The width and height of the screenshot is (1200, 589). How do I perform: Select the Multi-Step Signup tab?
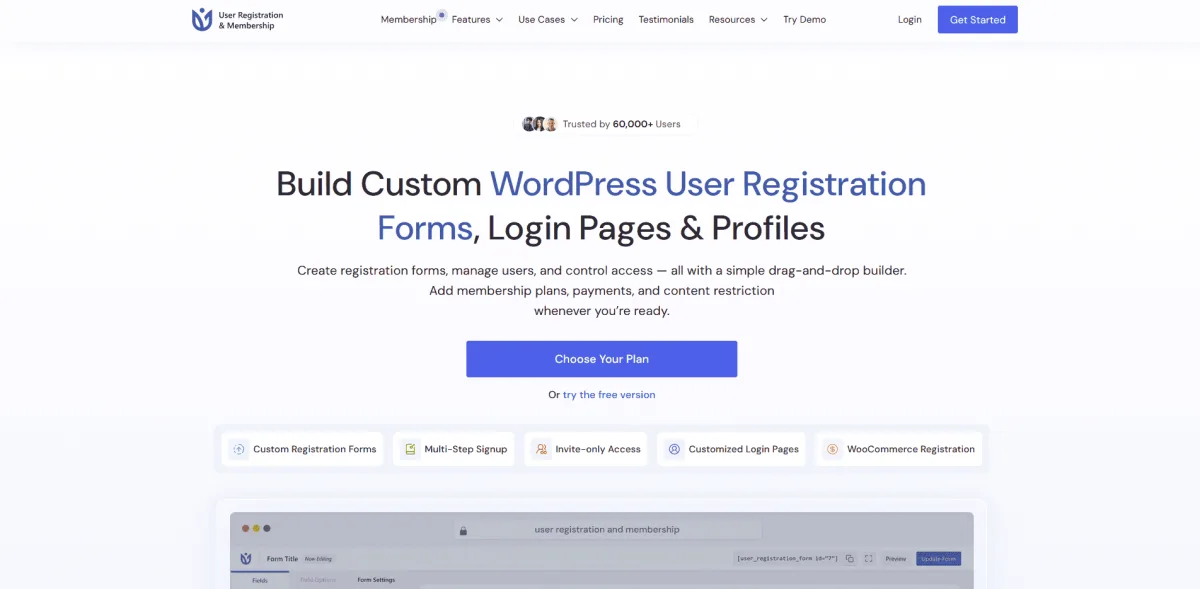pos(454,449)
